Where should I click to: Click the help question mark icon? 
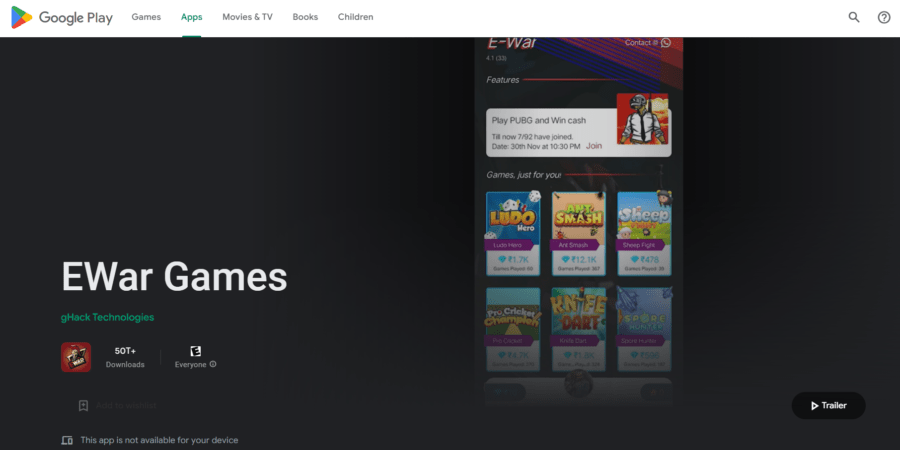click(884, 17)
